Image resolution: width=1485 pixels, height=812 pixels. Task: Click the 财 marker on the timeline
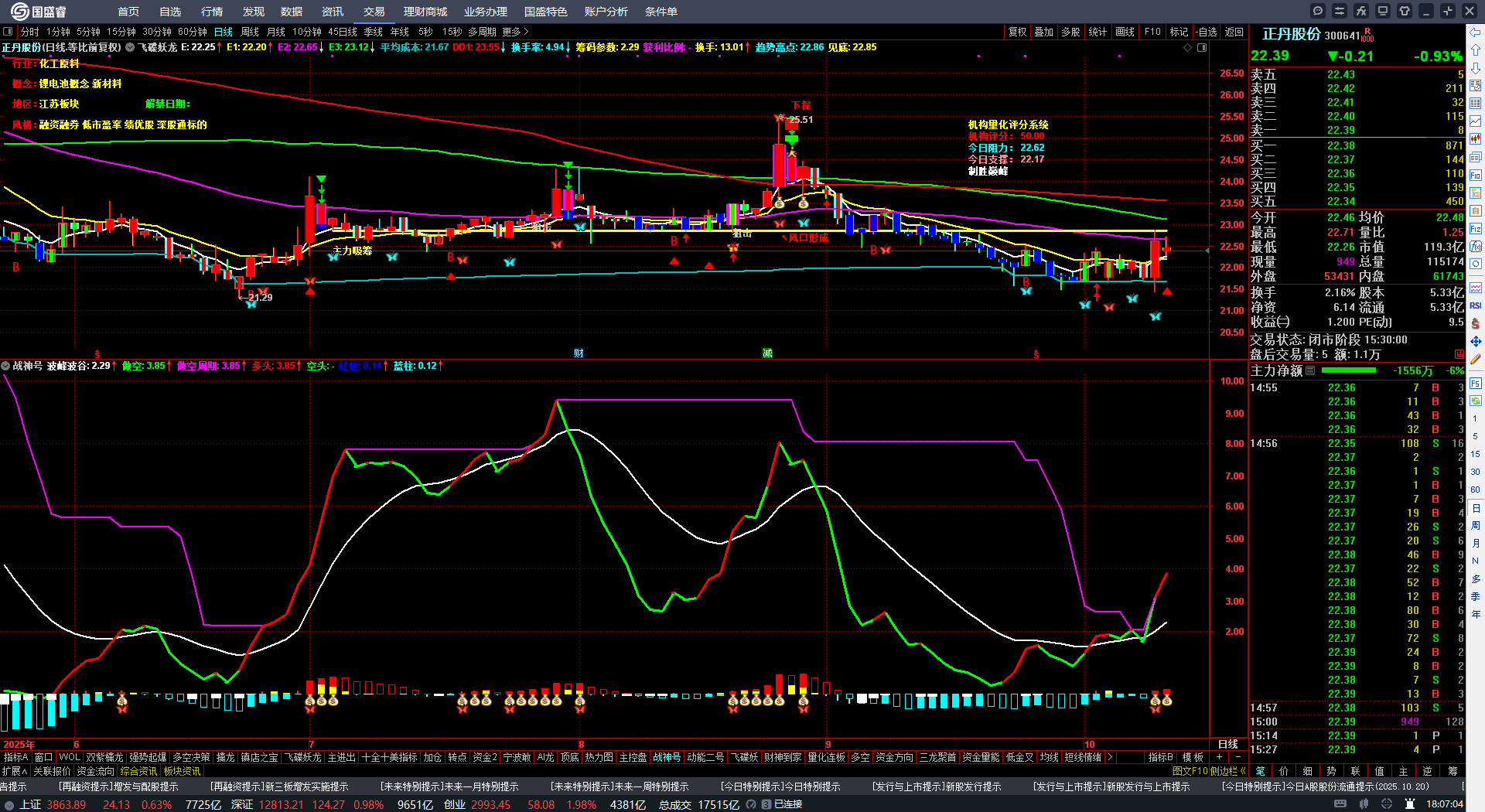579,353
